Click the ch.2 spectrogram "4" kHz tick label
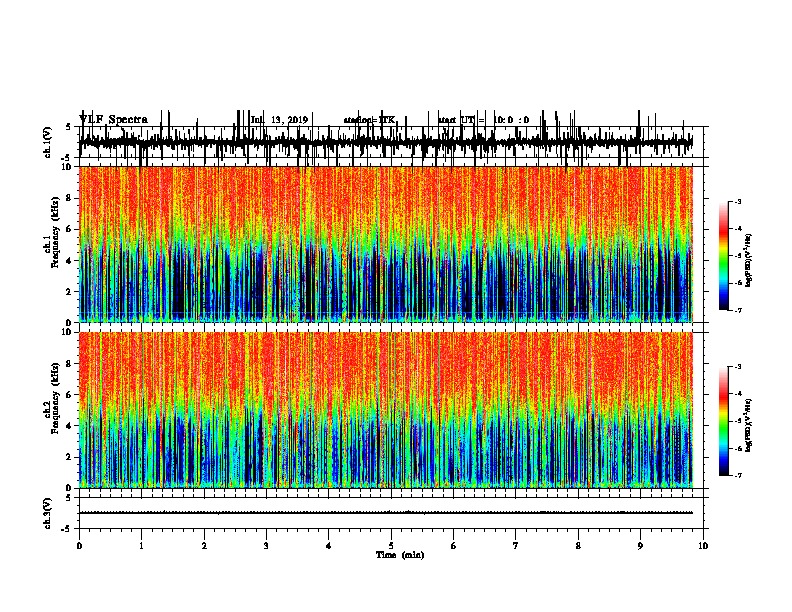The width and height of the screenshot is (792, 612). 70,426
